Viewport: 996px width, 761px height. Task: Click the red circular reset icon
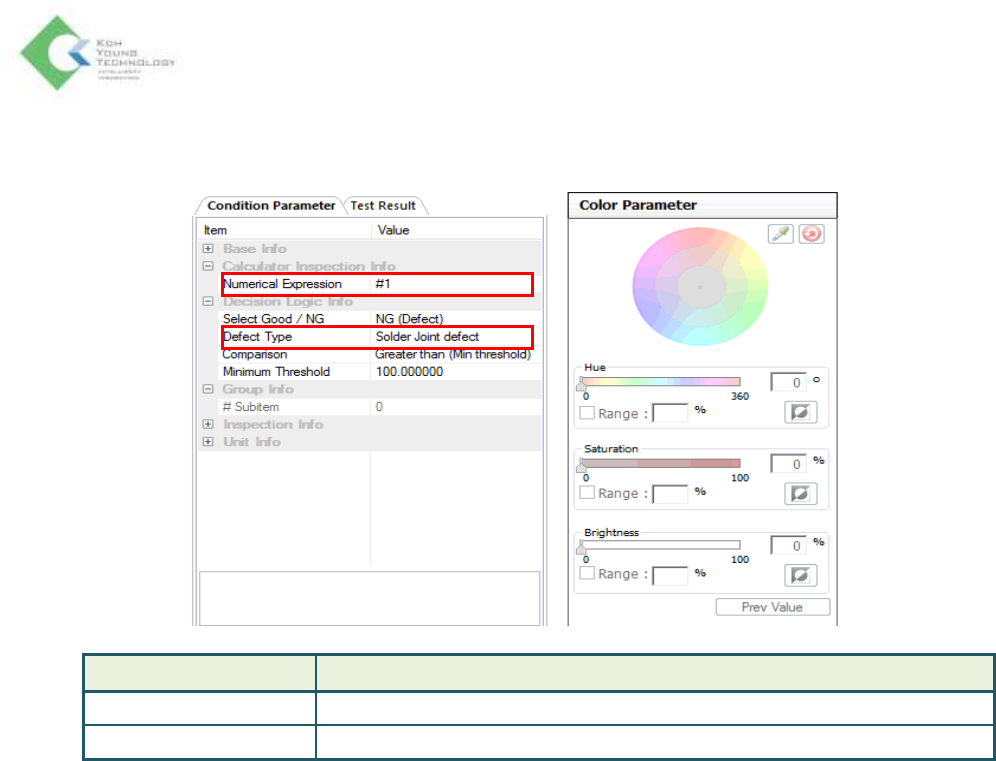(x=811, y=233)
